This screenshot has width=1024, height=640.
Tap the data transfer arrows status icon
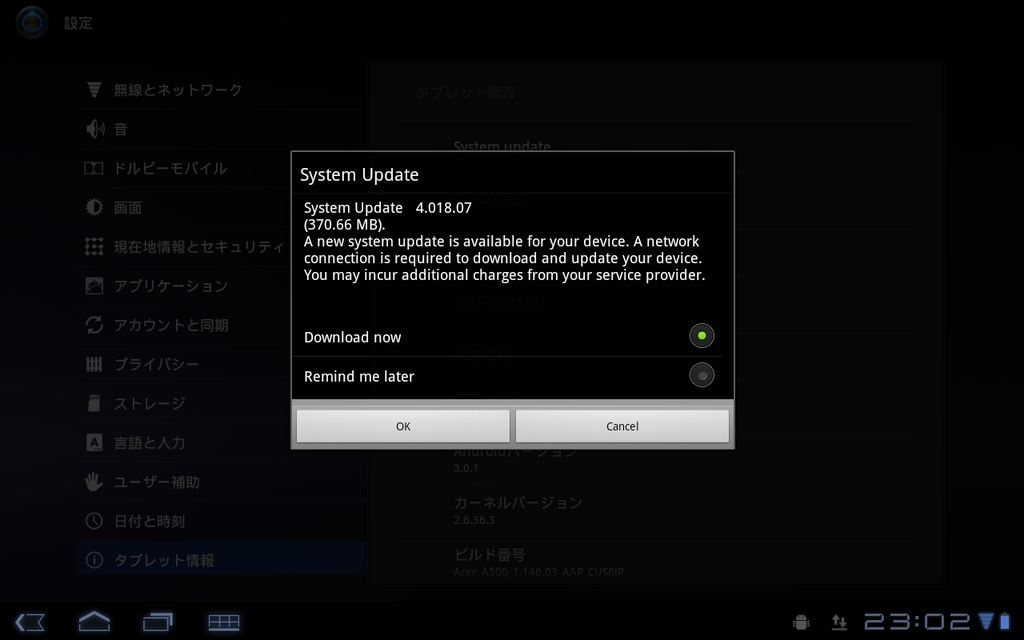click(839, 622)
